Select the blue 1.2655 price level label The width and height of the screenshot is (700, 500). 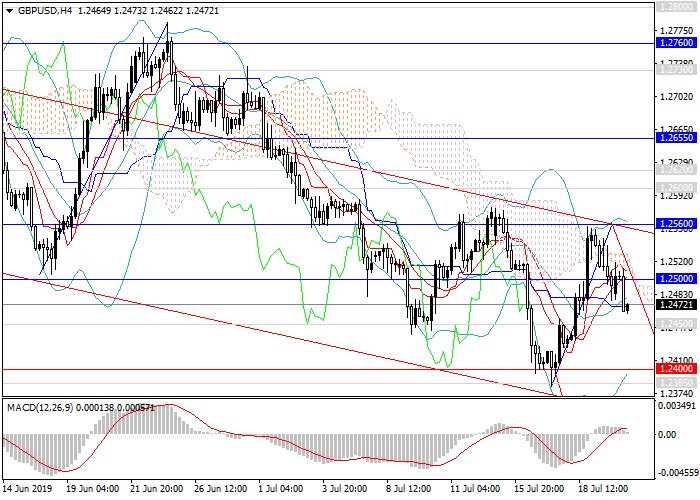click(675, 139)
